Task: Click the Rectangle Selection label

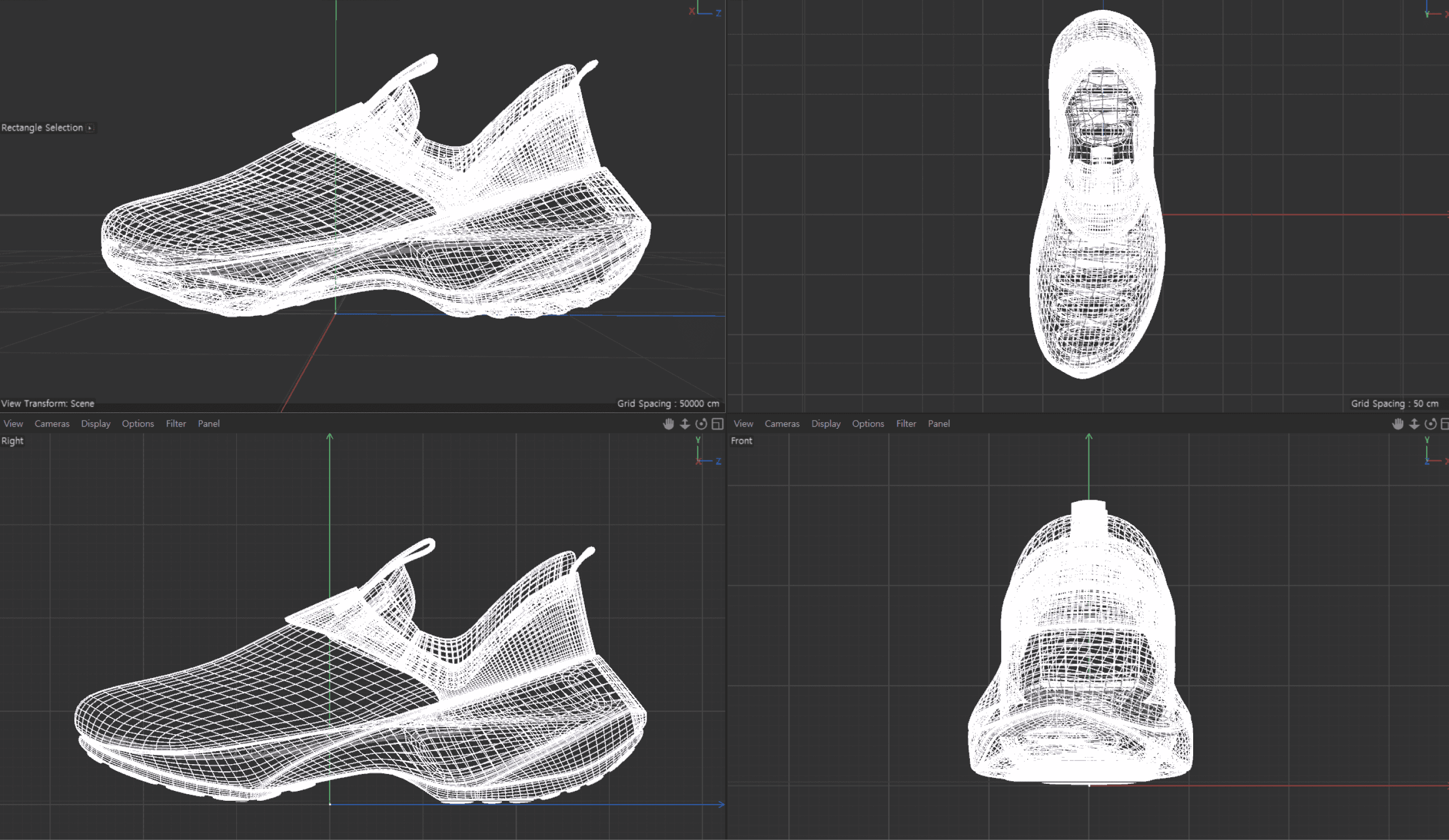Action: (x=42, y=128)
